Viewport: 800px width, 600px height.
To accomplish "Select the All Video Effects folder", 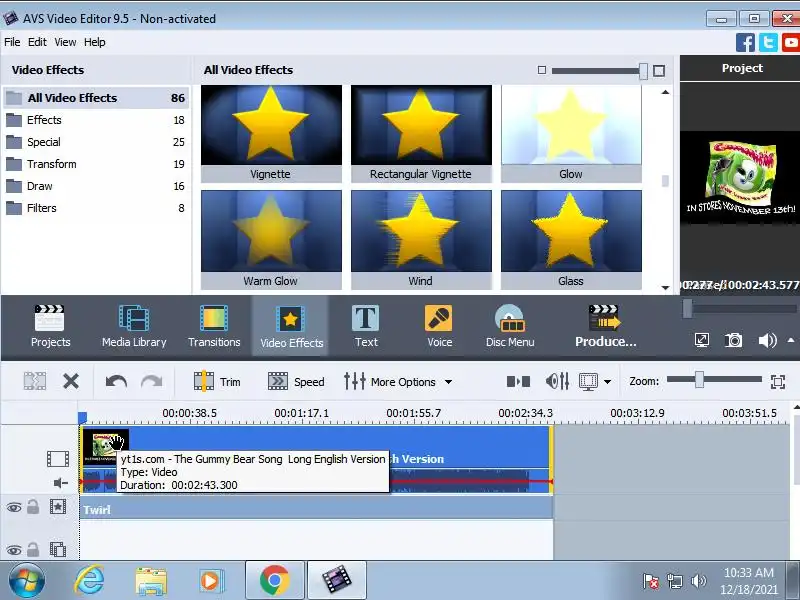I will point(96,97).
